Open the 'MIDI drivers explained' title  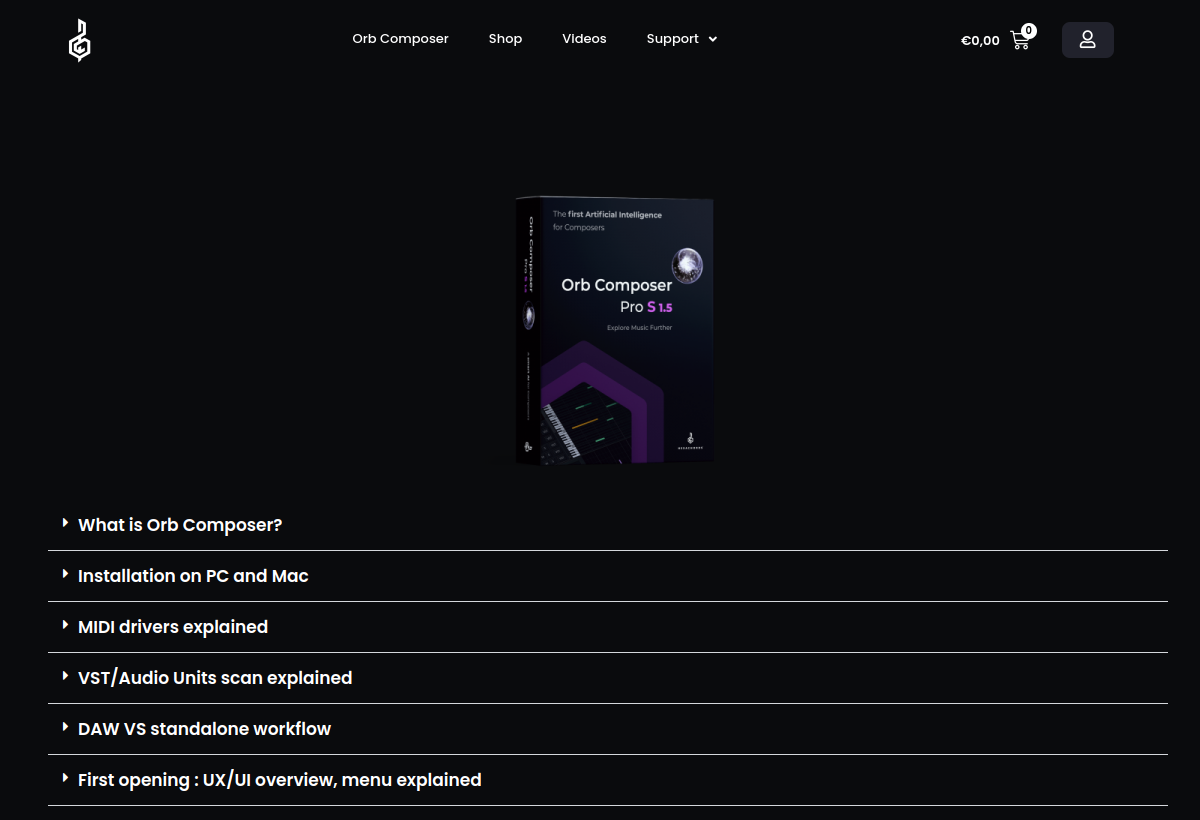click(x=173, y=627)
